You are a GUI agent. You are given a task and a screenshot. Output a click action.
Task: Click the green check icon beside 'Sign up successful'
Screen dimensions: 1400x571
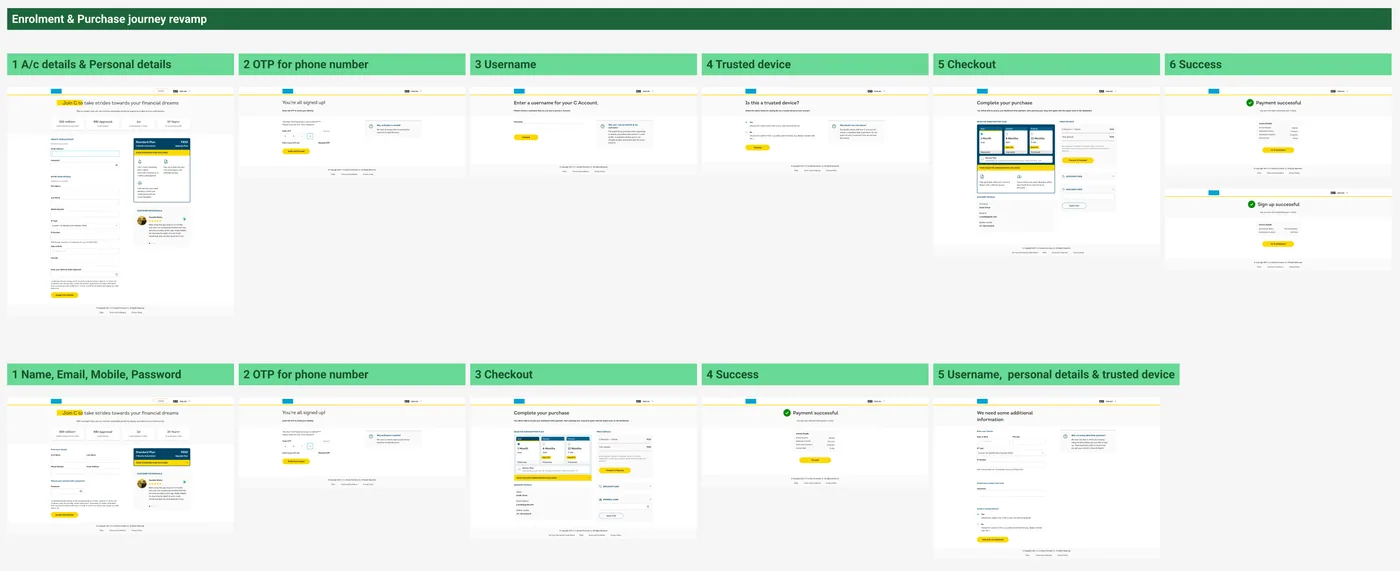tap(1250, 204)
